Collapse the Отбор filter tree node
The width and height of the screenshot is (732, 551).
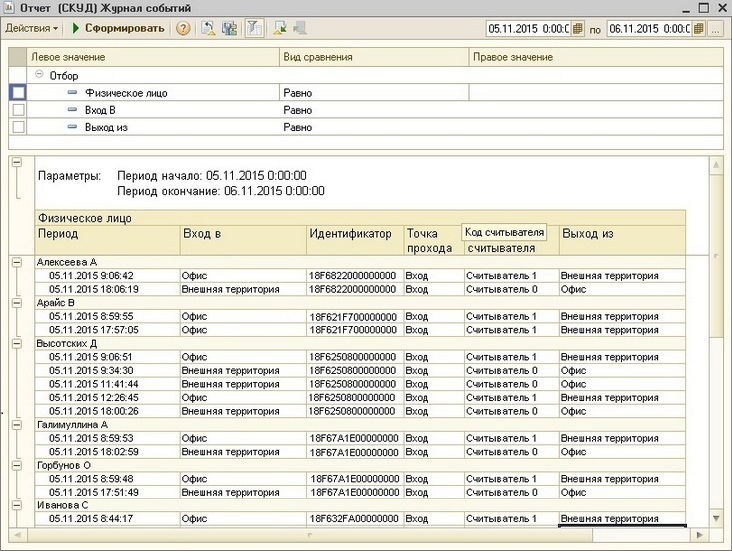[x=39, y=75]
